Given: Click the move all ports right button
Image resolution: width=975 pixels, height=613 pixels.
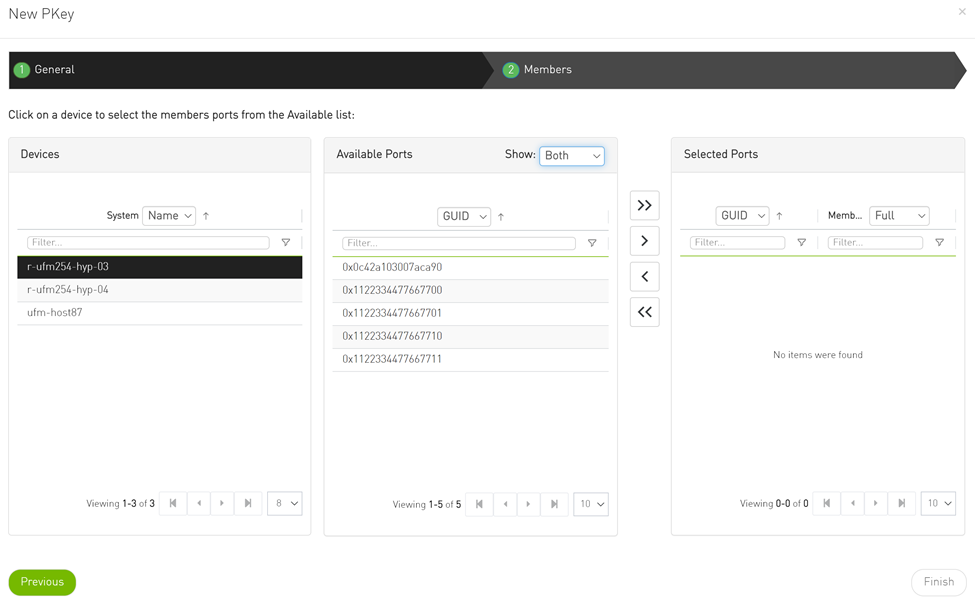Looking at the screenshot, I should pos(644,205).
